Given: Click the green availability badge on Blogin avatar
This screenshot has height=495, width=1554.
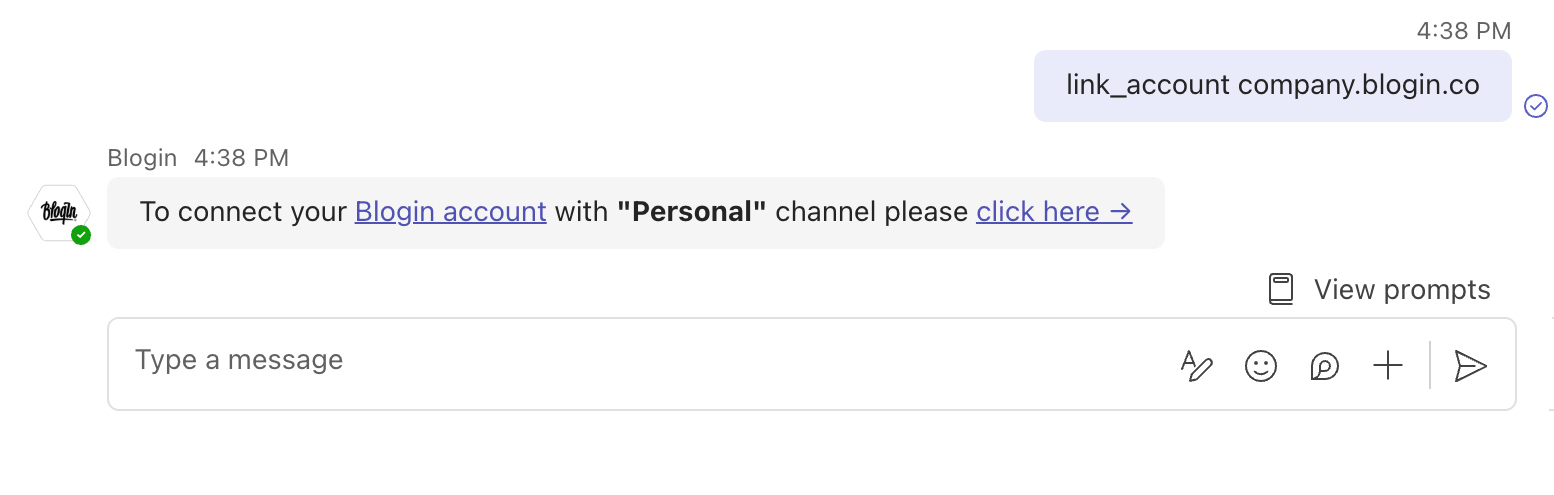Looking at the screenshot, I should (x=81, y=235).
